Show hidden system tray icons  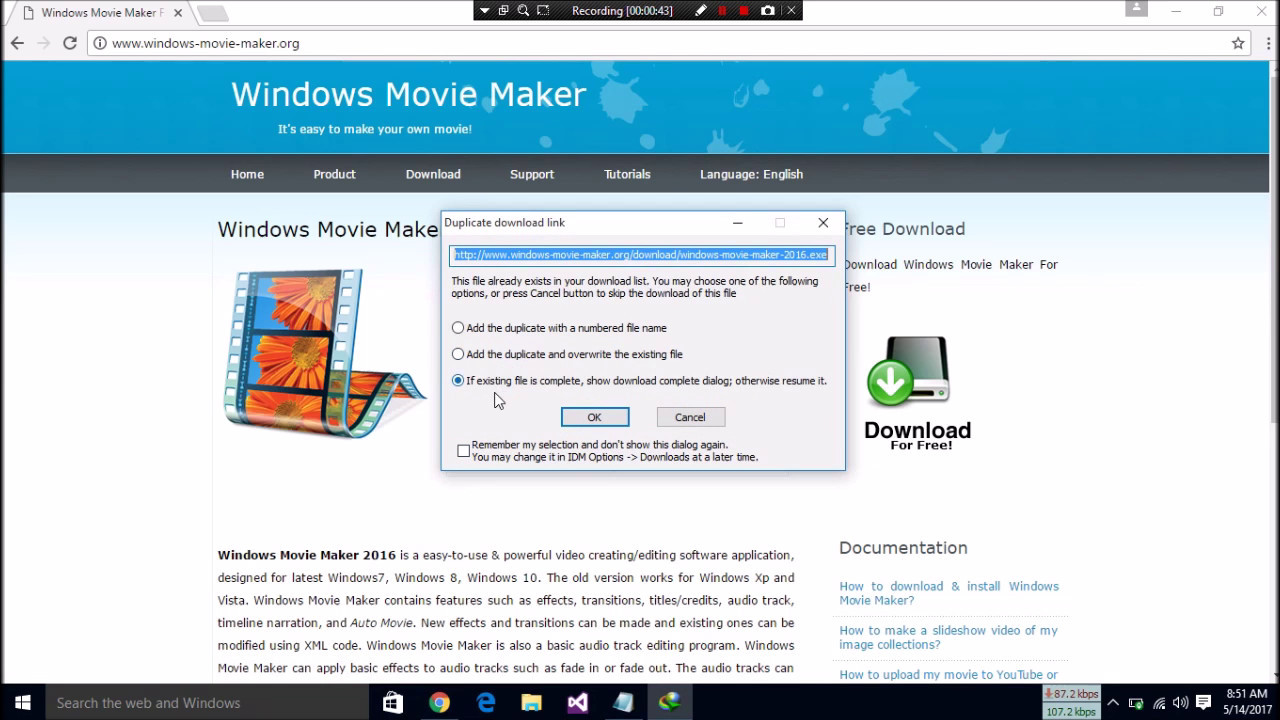click(1113, 703)
